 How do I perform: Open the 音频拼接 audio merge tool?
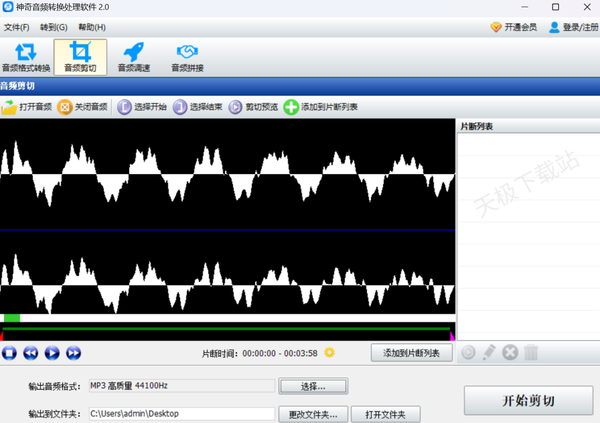coord(186,58)
